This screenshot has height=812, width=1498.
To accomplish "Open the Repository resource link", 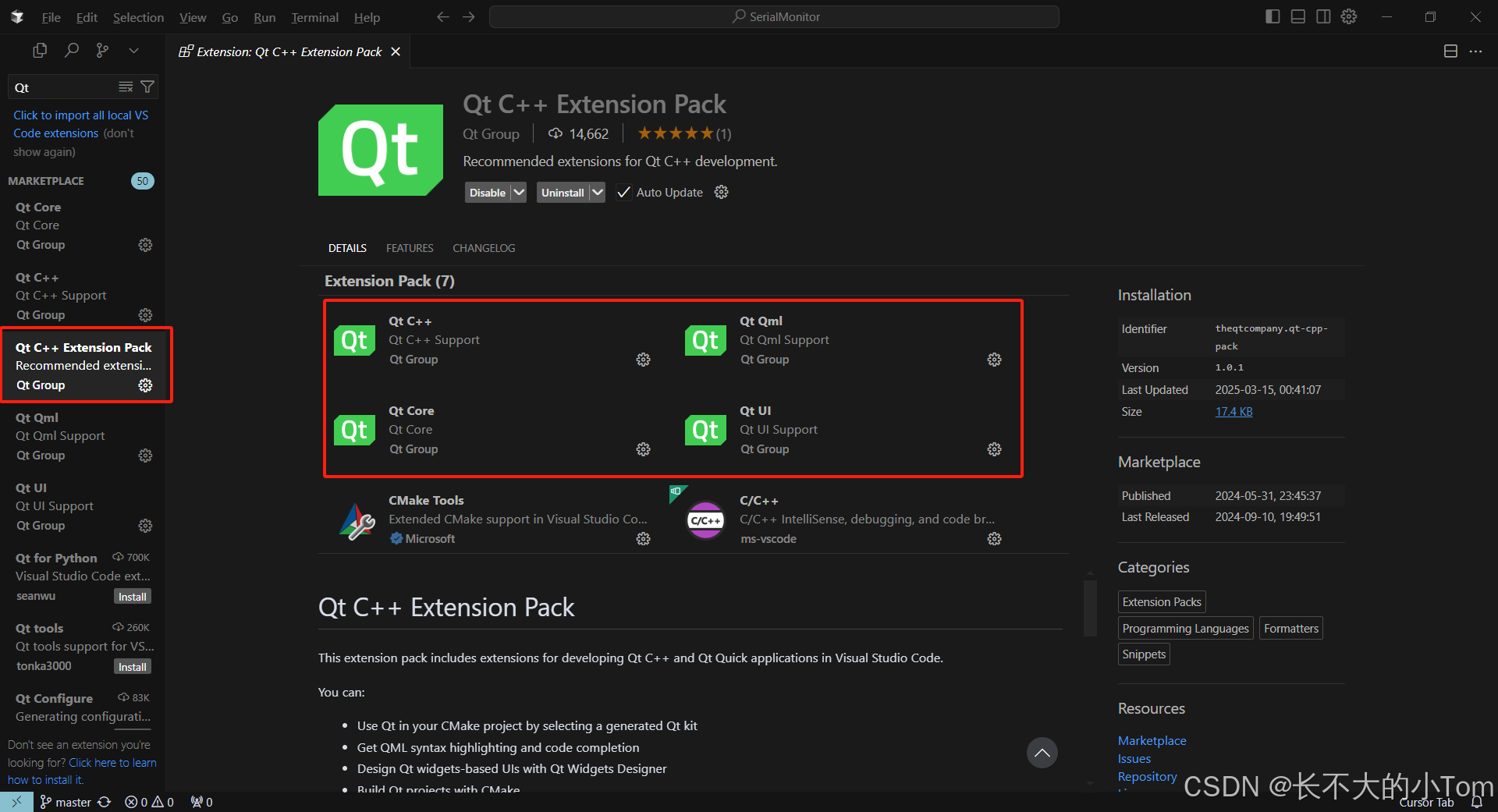I will click(1147, 776).
